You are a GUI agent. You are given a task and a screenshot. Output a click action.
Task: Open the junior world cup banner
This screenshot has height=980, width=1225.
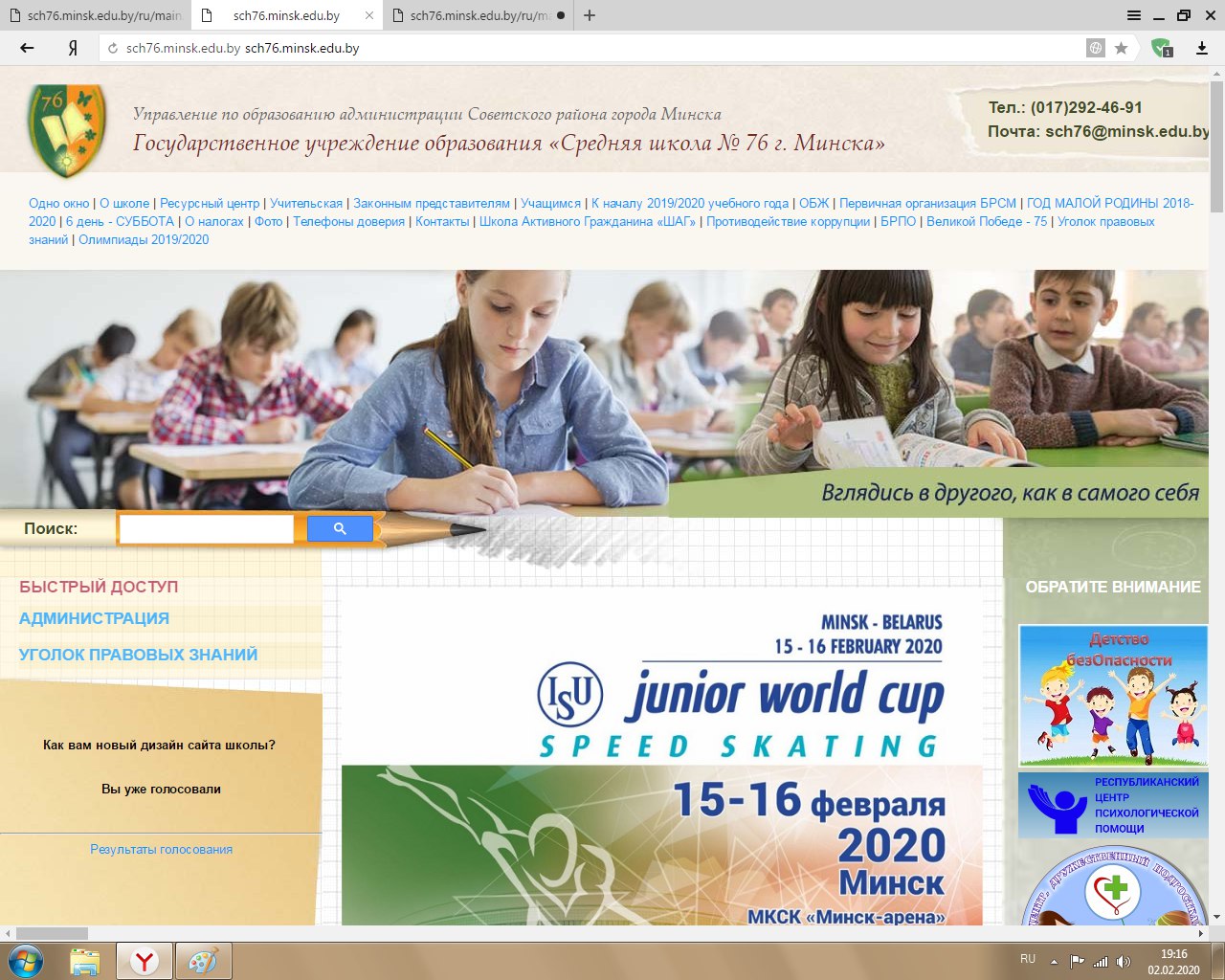pyautogui.click(x=662, y=756)
